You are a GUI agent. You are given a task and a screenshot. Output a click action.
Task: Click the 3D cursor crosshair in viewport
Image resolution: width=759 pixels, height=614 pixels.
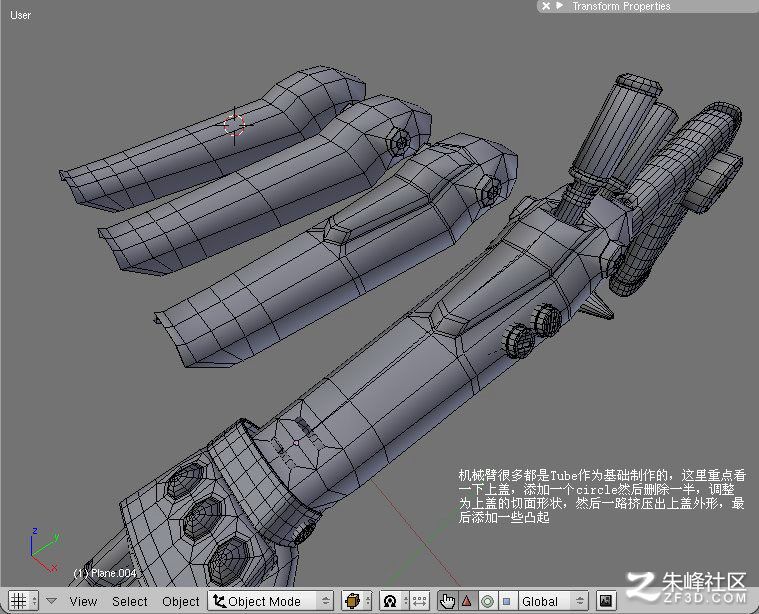tap(234, 125)
